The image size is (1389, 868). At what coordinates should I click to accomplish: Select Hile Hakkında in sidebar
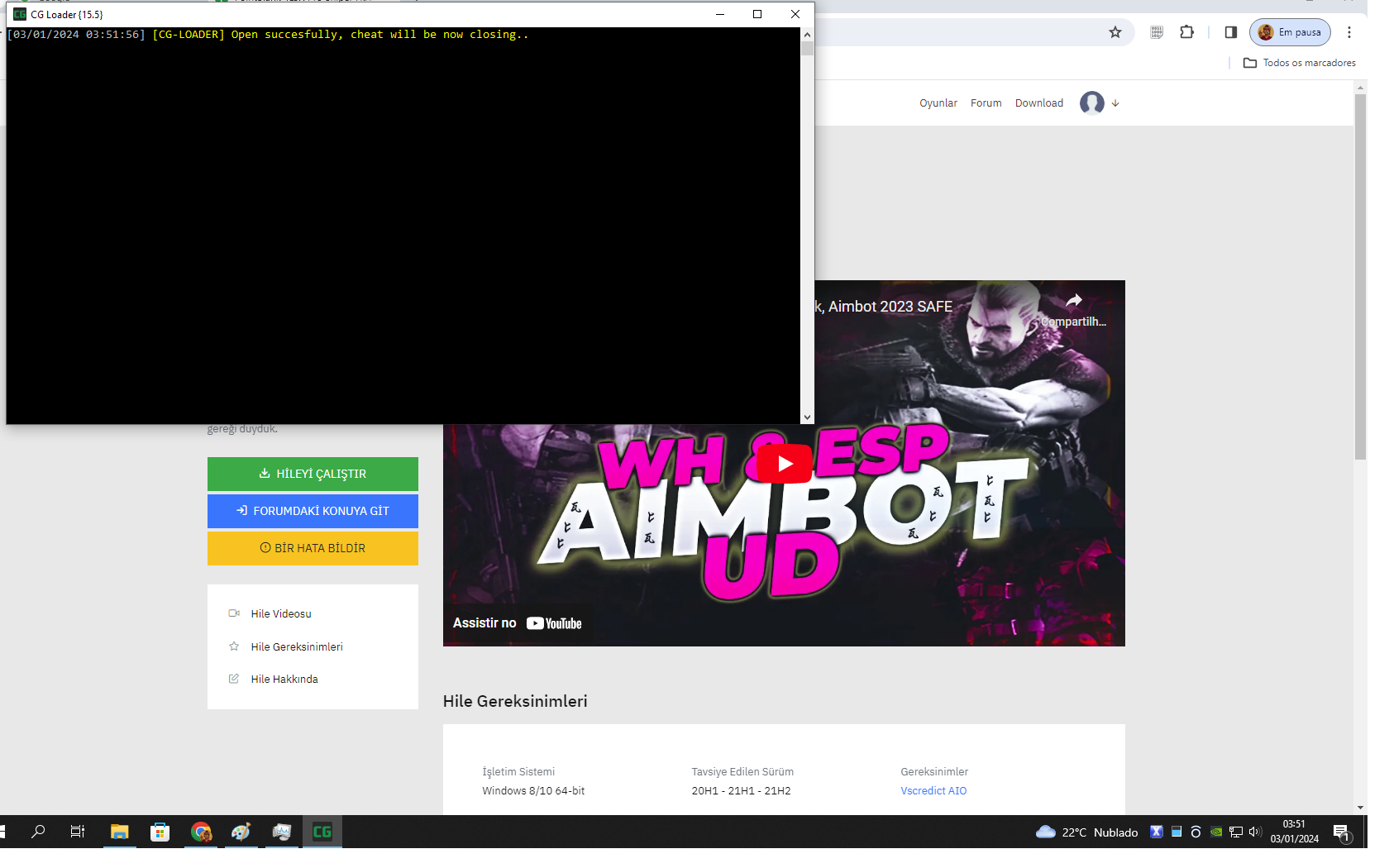click(x=284, y=679)
